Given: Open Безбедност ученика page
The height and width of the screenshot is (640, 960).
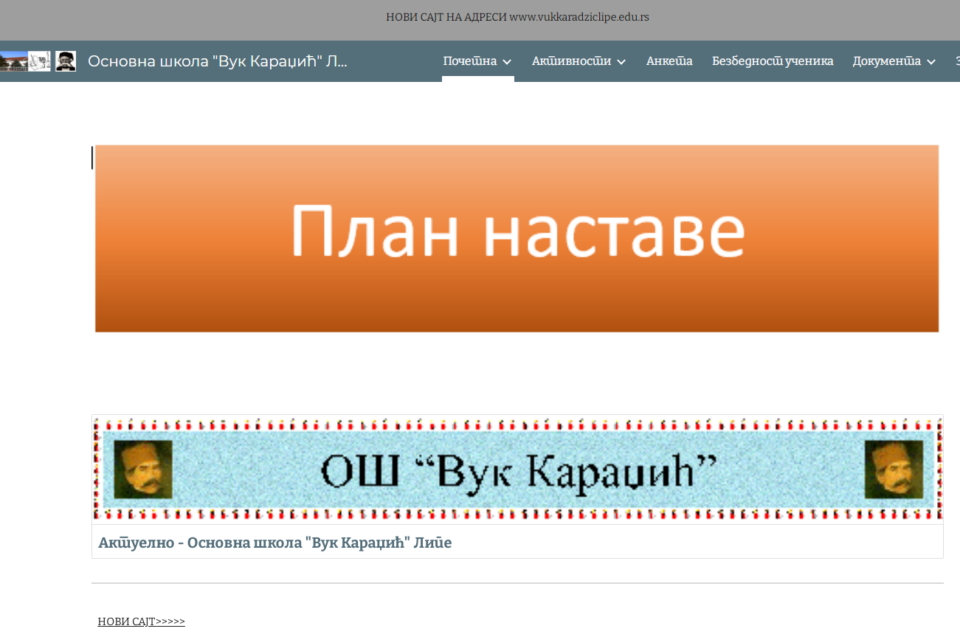Looking at the screenshot, I should click(x=772, y=61).
